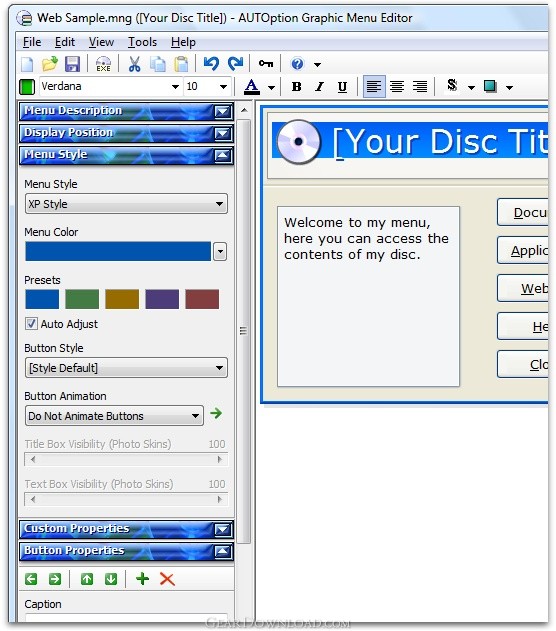556x631 pixels.
Task: Move button down with green arrow
Action: tap(111, 579)
